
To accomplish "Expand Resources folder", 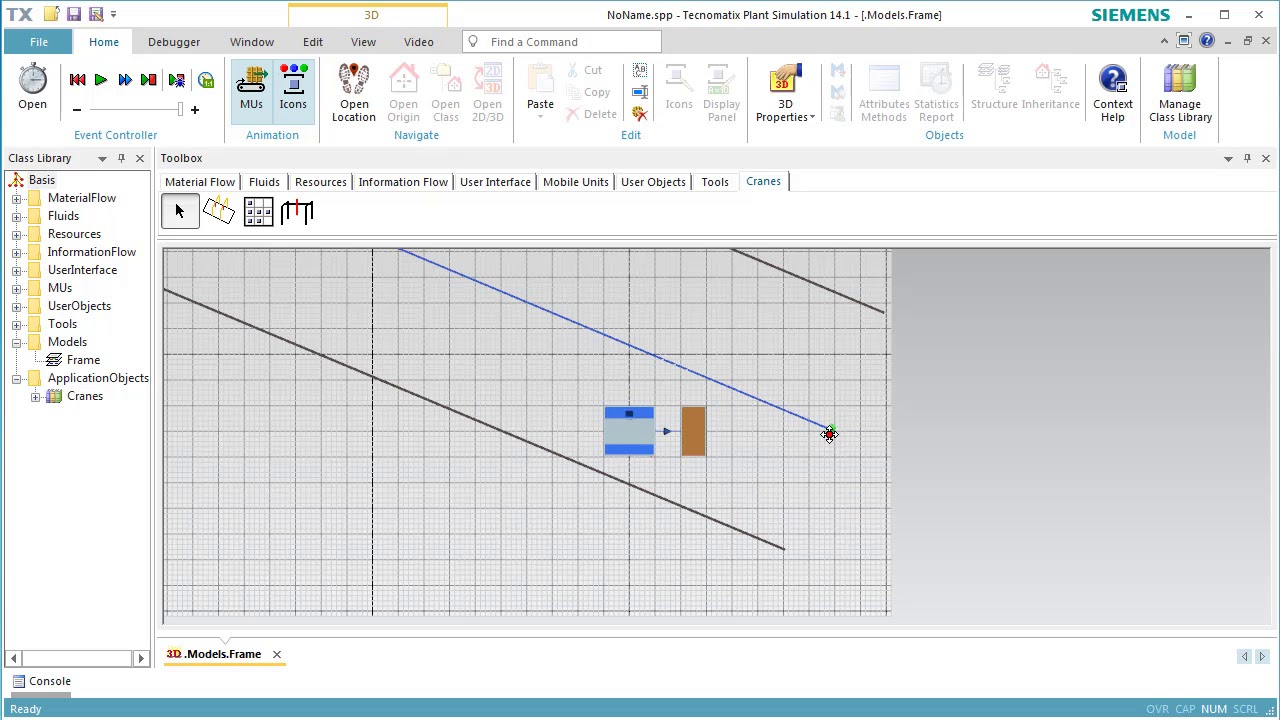I will pos(17,234).
